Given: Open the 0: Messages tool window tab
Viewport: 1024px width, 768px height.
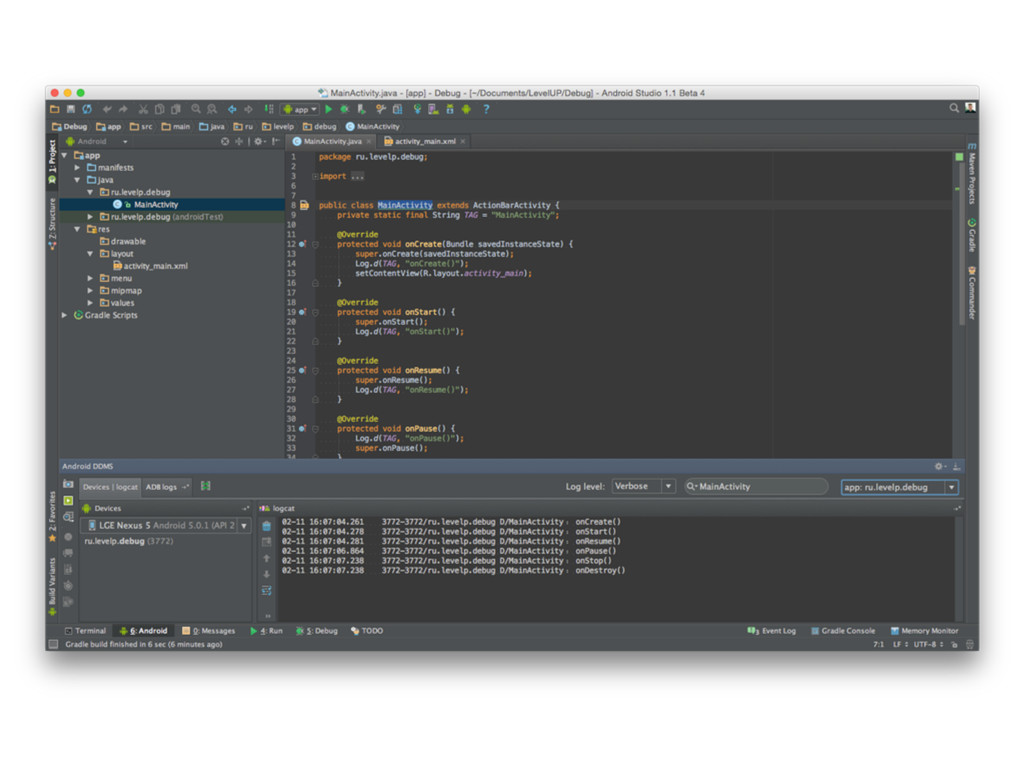Looking at the screenshot, I should 208,631.
